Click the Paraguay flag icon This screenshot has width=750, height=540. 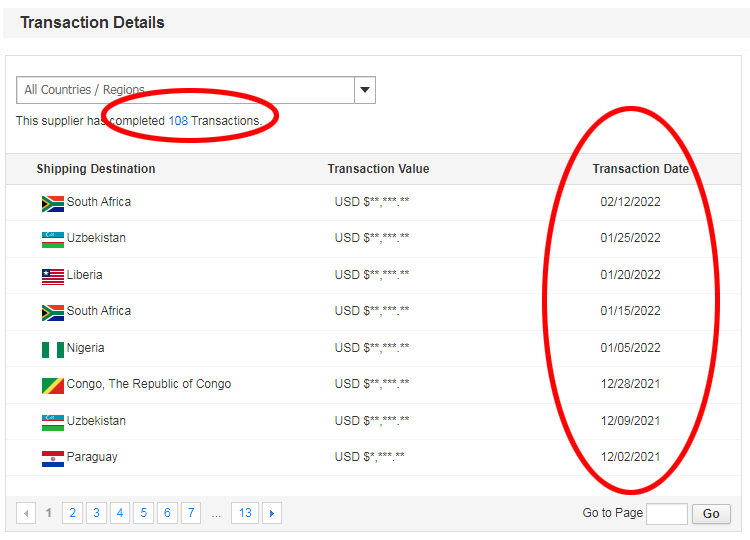coord(52,458)
